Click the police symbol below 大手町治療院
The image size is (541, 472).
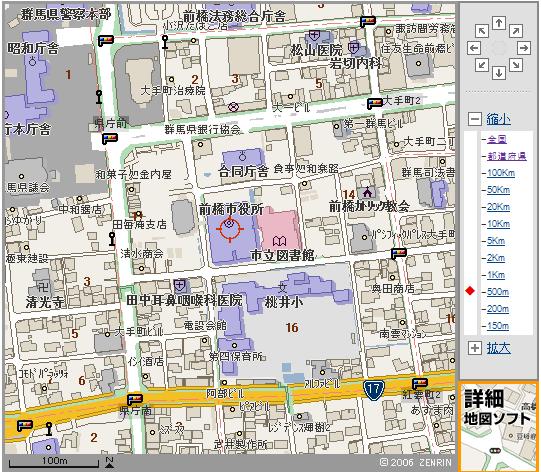[234, 107]
